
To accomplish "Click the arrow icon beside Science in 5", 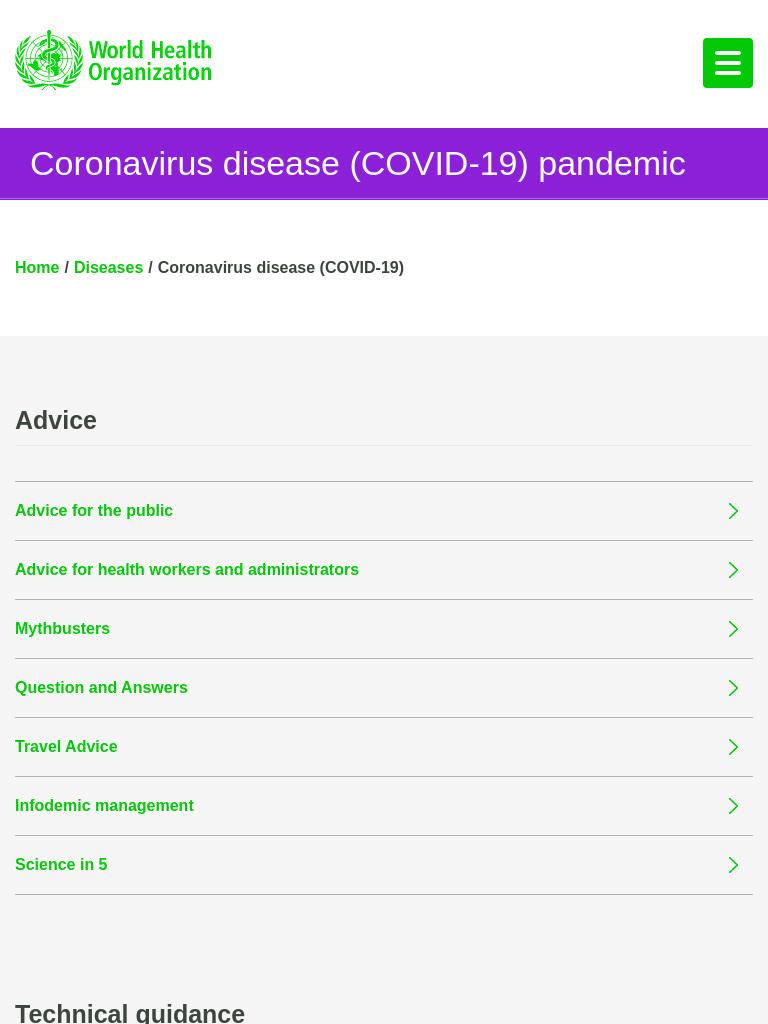I will pos(733,865).
